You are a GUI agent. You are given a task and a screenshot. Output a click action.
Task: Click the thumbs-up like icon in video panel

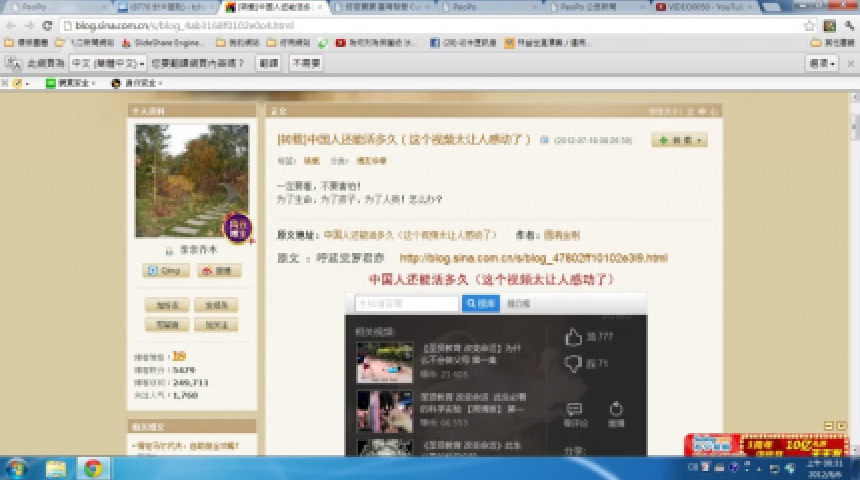[x=574, y=337]
